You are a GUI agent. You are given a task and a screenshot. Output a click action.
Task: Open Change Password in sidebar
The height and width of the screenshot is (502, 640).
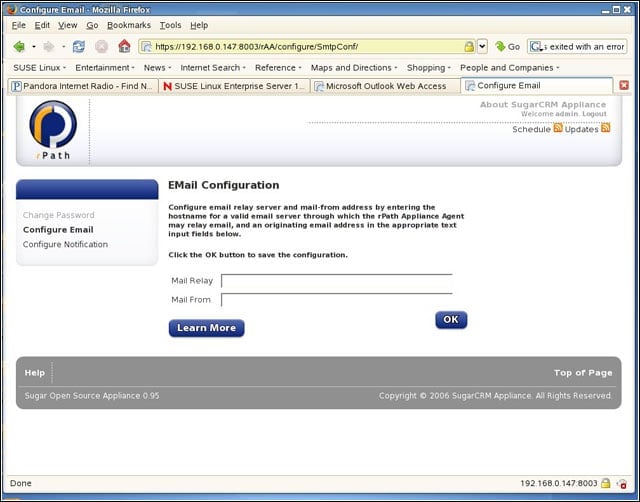pyautogui.click(x=58, y=215)
